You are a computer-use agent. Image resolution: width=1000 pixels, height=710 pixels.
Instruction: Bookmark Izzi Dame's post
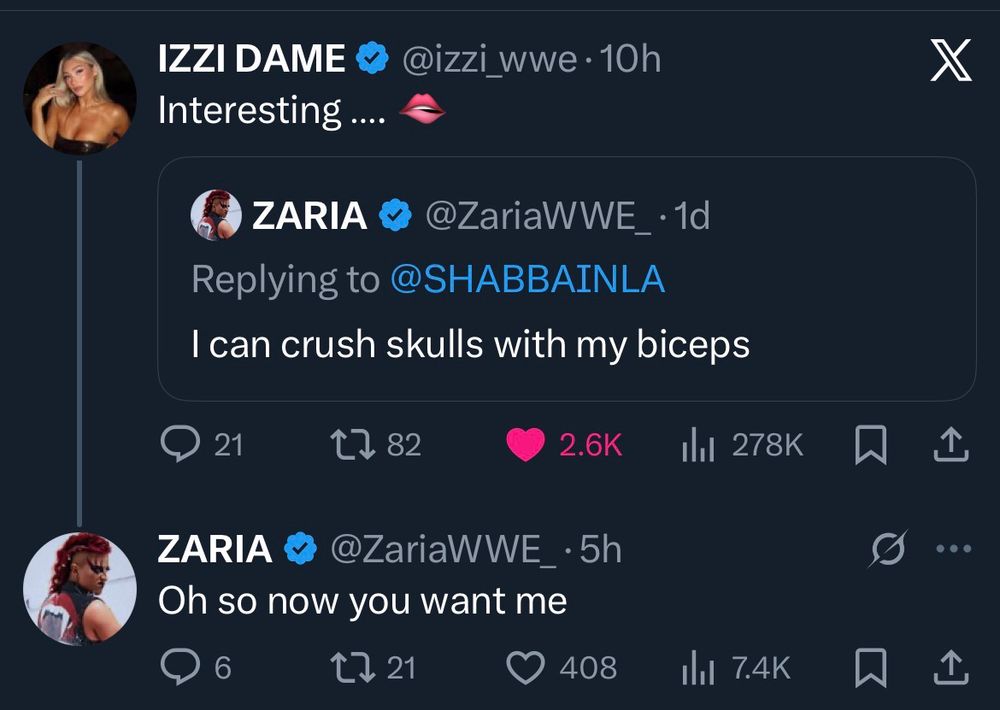click(871, 444)
